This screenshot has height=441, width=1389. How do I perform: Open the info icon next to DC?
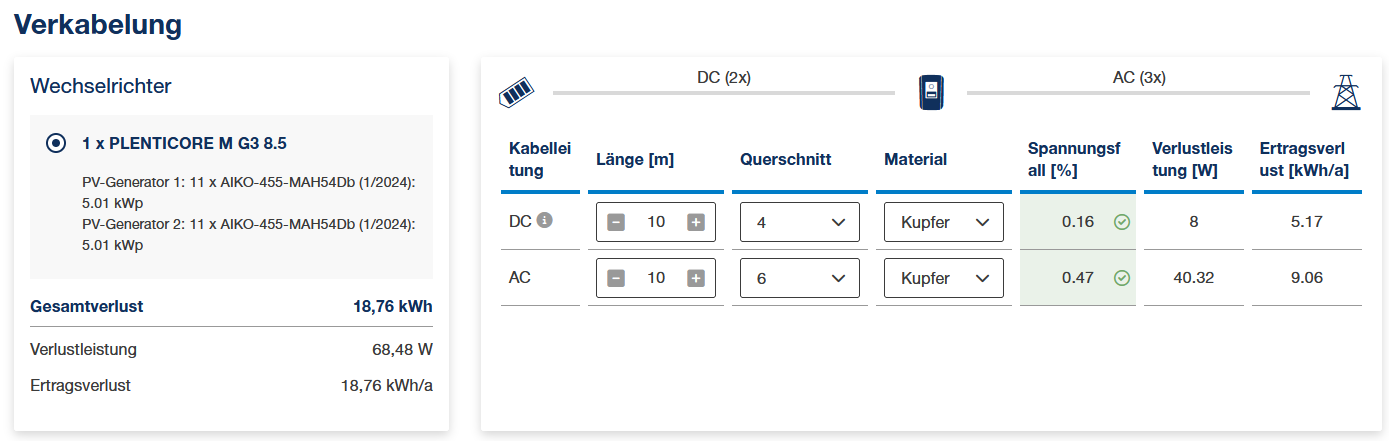pos(544,220)
